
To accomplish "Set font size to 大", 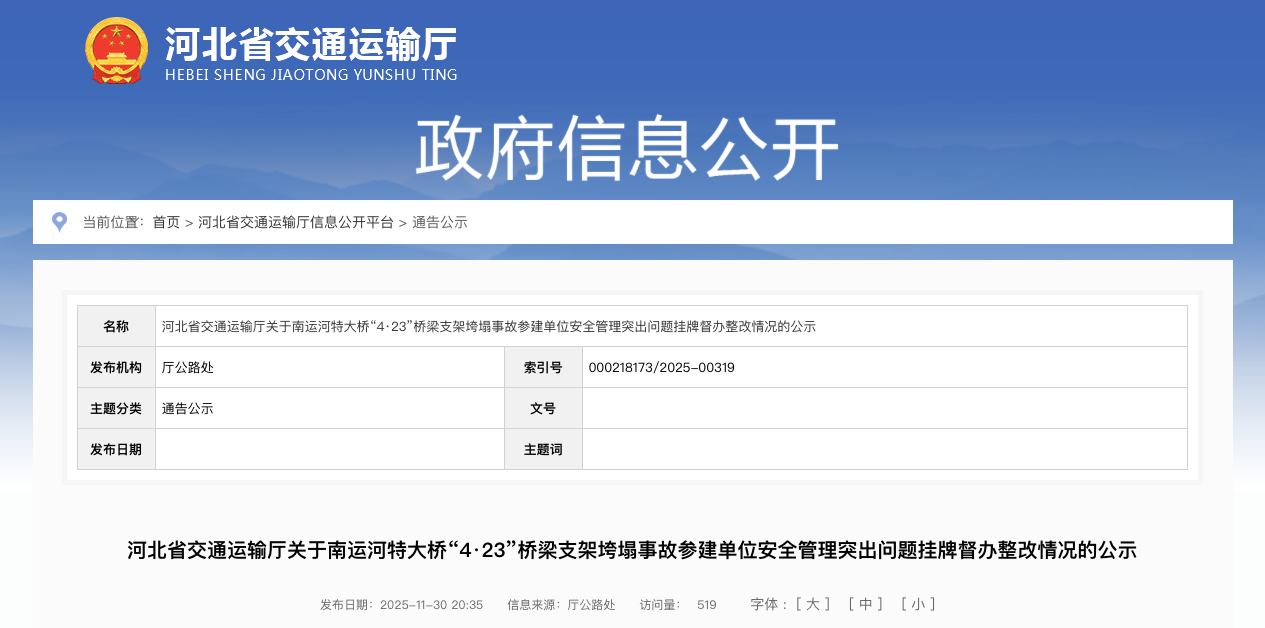I will click(x=812, y=604).
